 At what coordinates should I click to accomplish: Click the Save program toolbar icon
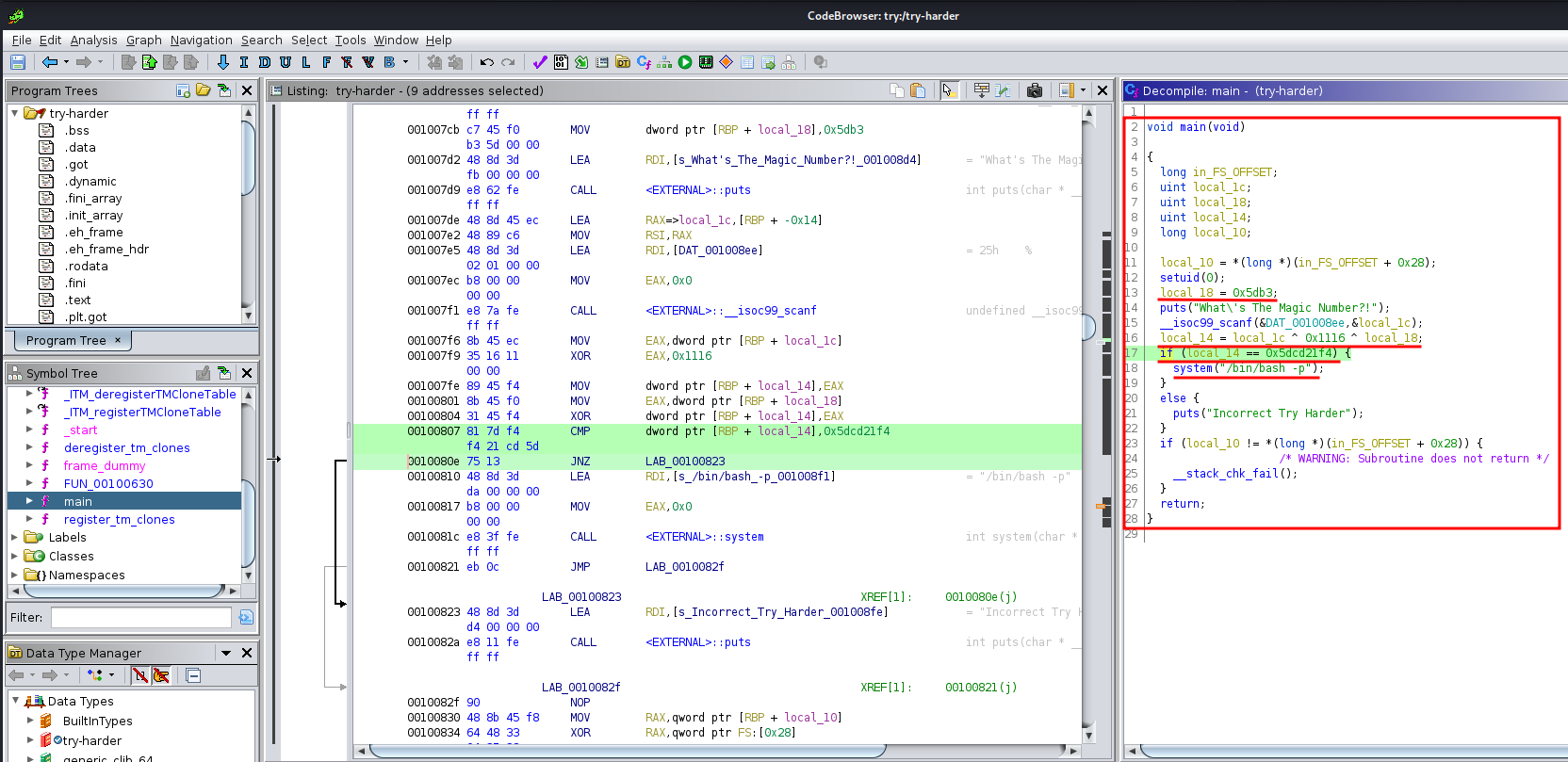click(17, 62)
